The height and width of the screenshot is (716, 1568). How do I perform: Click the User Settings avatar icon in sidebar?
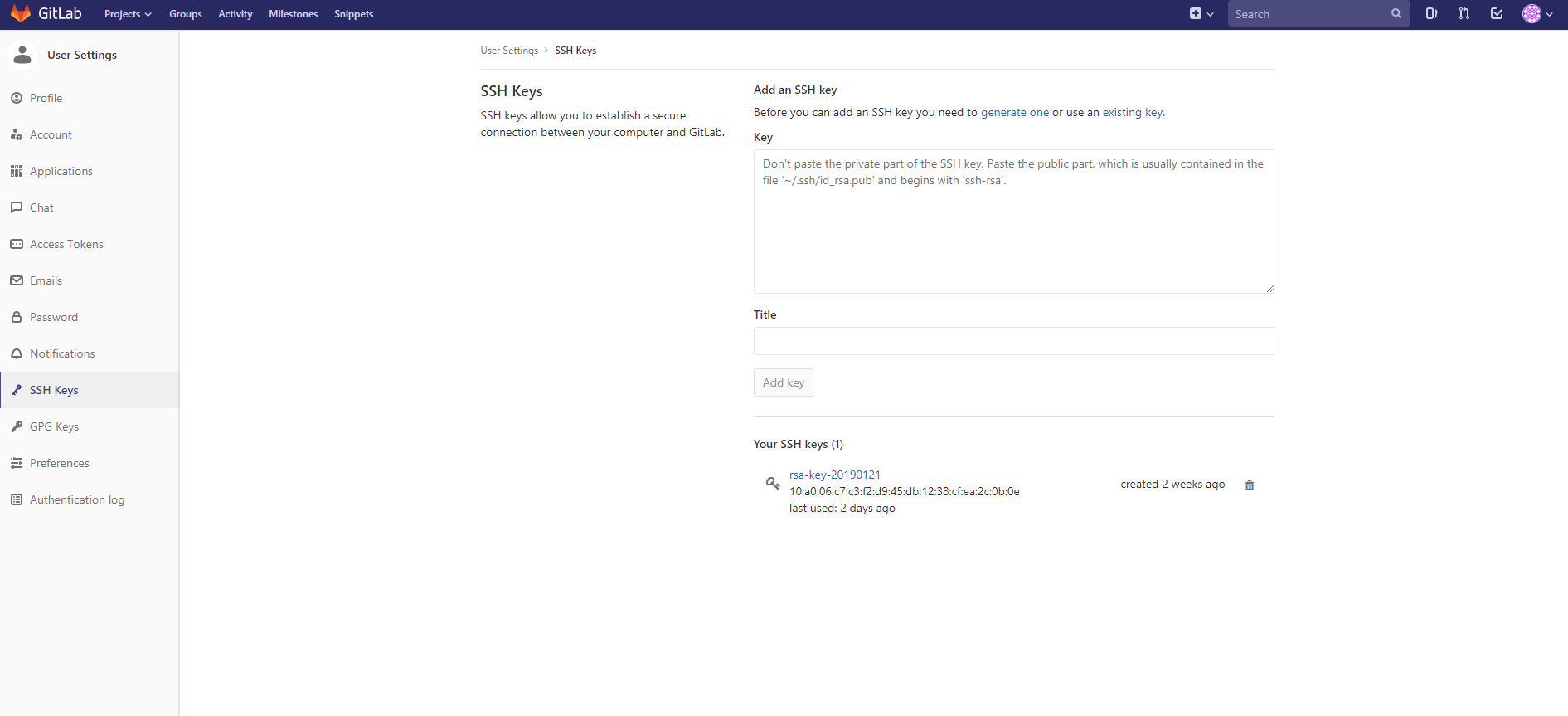22,55
